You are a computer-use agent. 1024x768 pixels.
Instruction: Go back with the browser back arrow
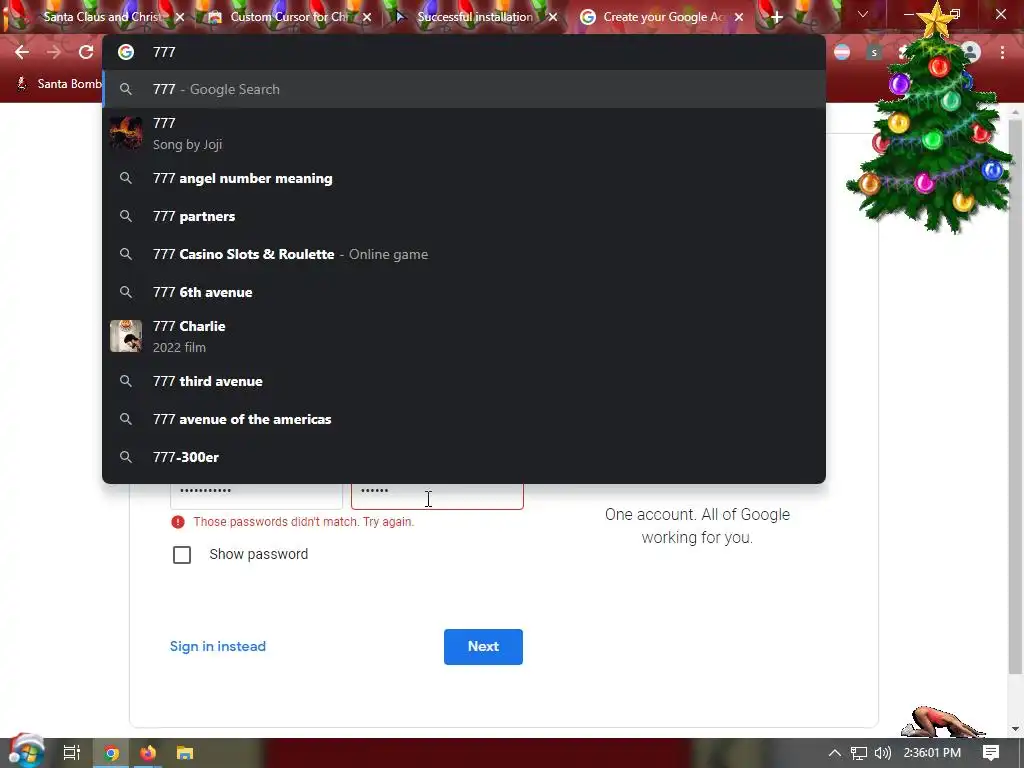click(22, 52)
